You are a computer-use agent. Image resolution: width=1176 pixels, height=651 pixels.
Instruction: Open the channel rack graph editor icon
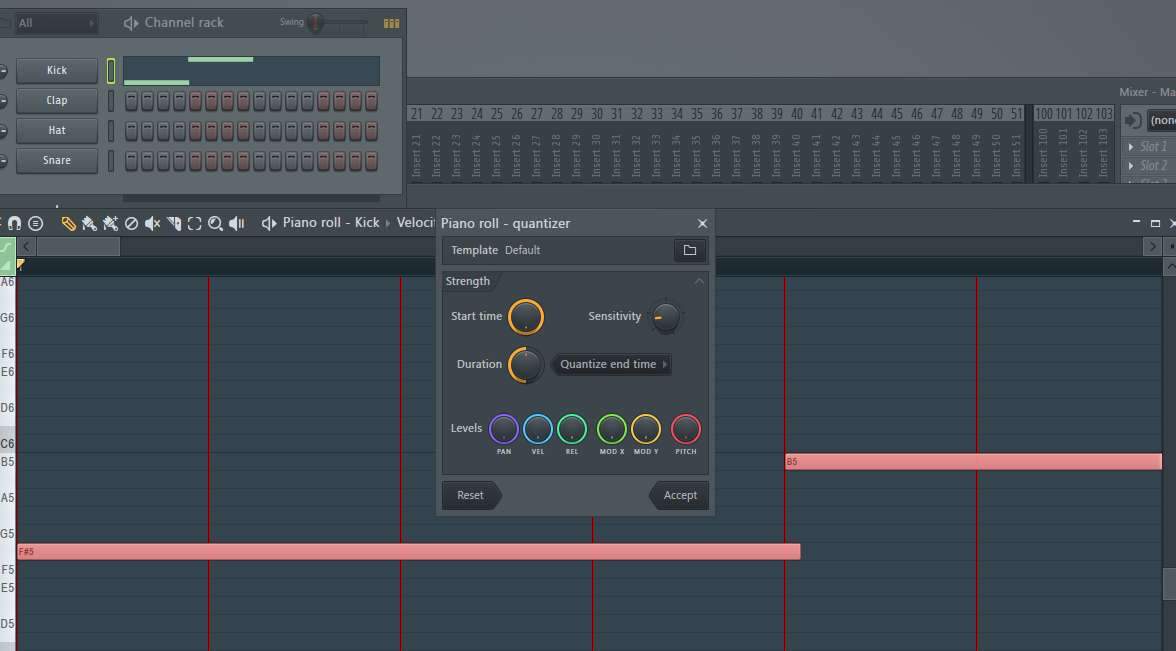pos(391,22)
